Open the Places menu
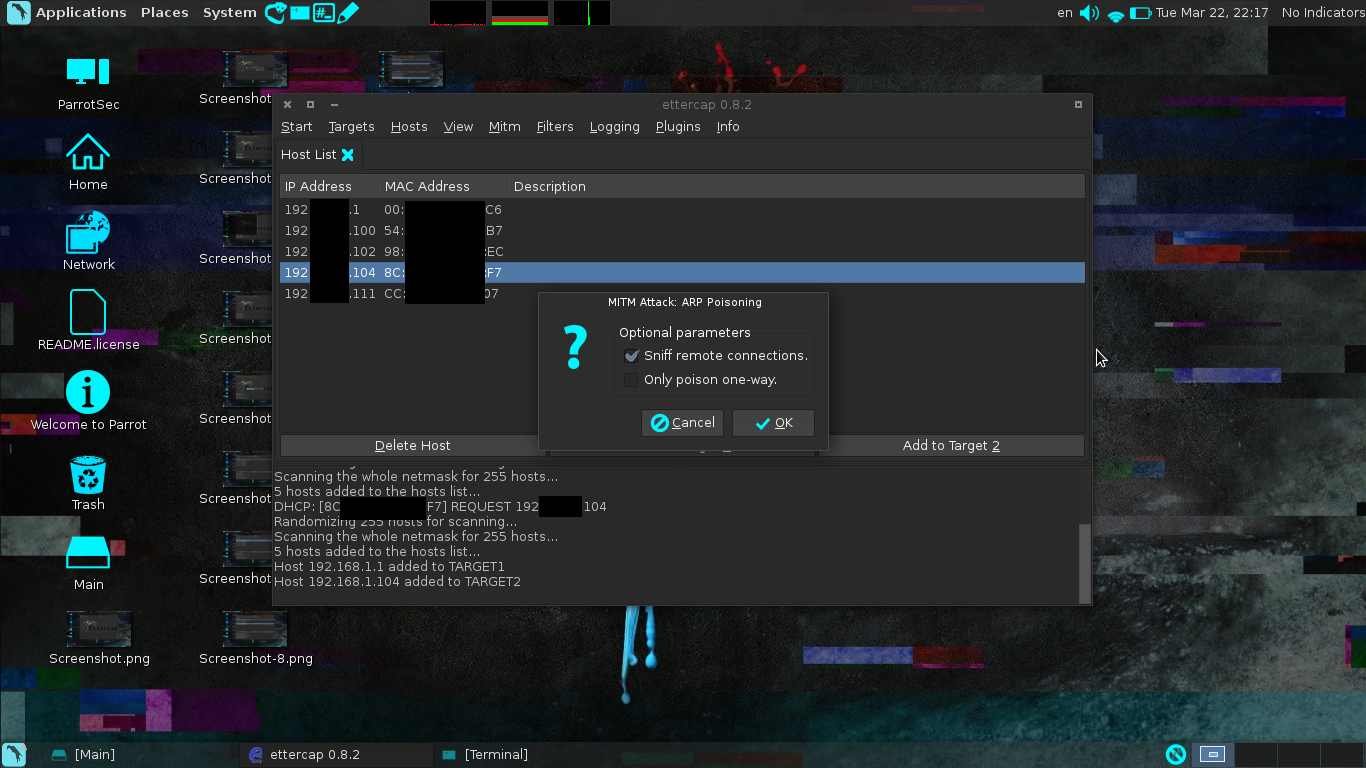Screen dimensions: 1366x768 coord(165,13)
